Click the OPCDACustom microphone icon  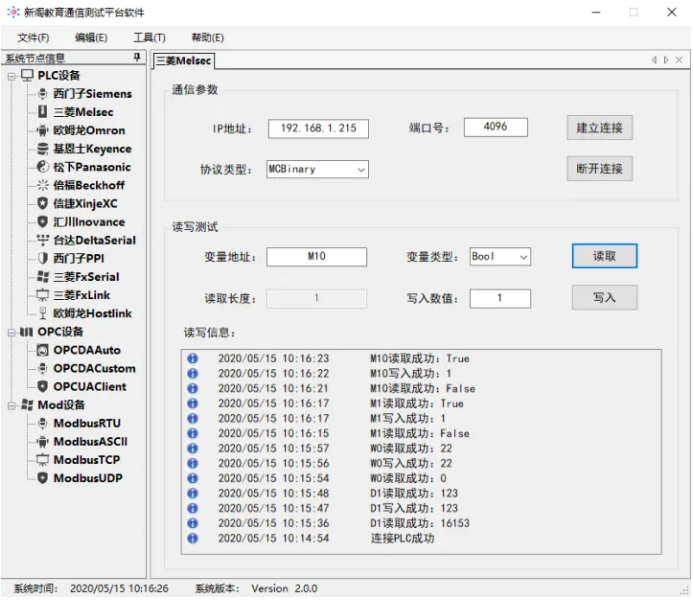click(42, 368)
